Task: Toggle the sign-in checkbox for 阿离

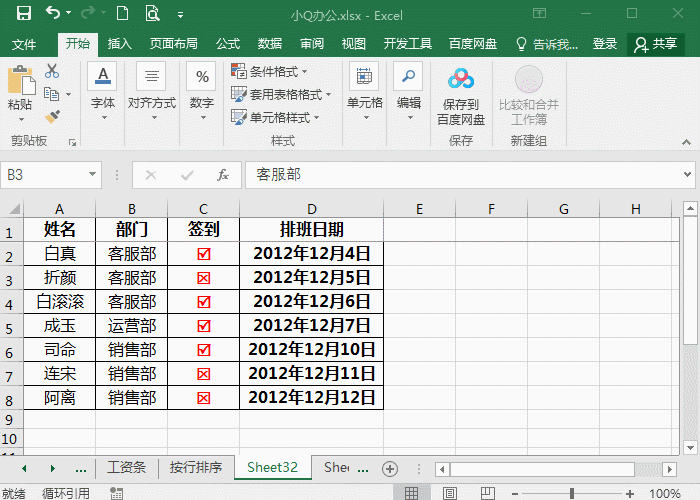Action: (204, 398)
